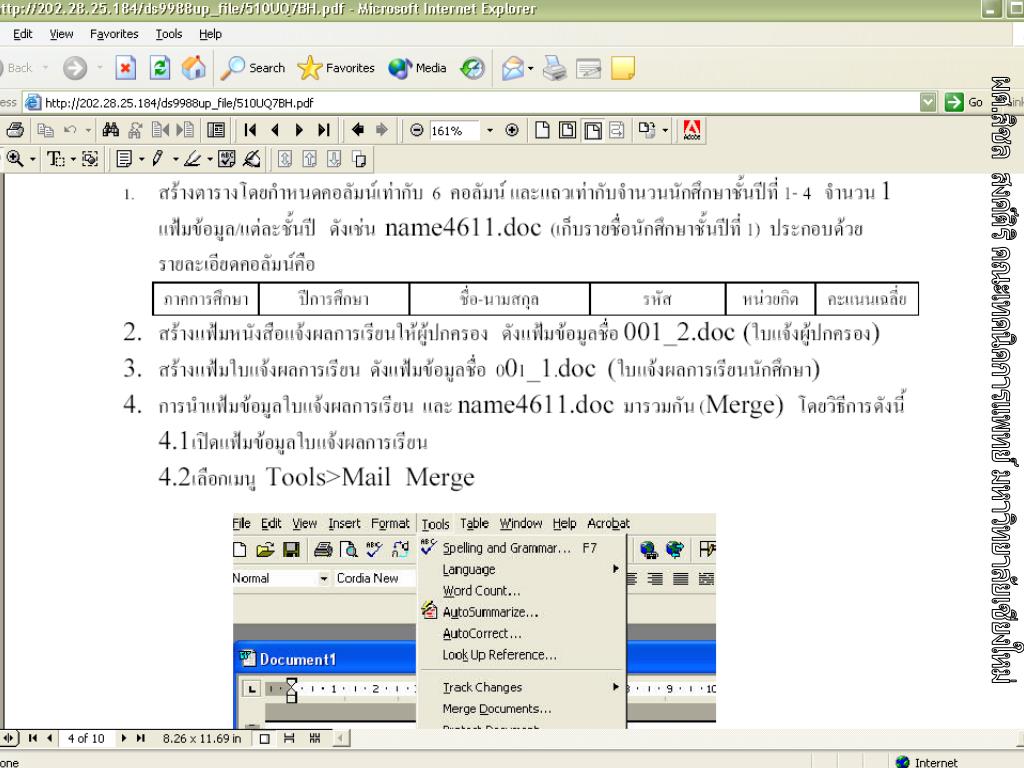Enable Continuous Facing layout in the status bar
The image size is (1024, 768).
[315, 739]
